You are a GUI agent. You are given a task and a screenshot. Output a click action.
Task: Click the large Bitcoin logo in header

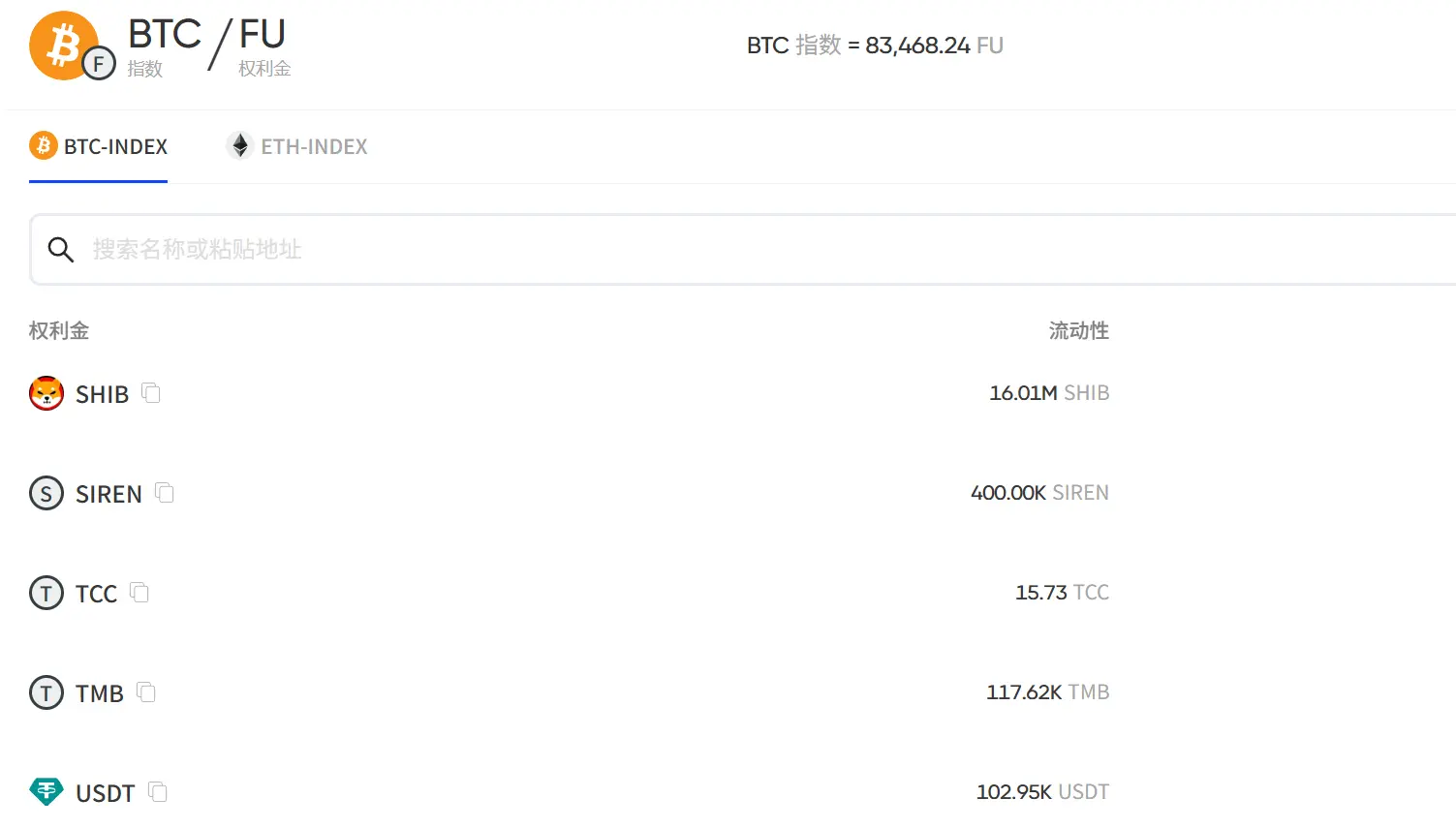click(64, 46)
